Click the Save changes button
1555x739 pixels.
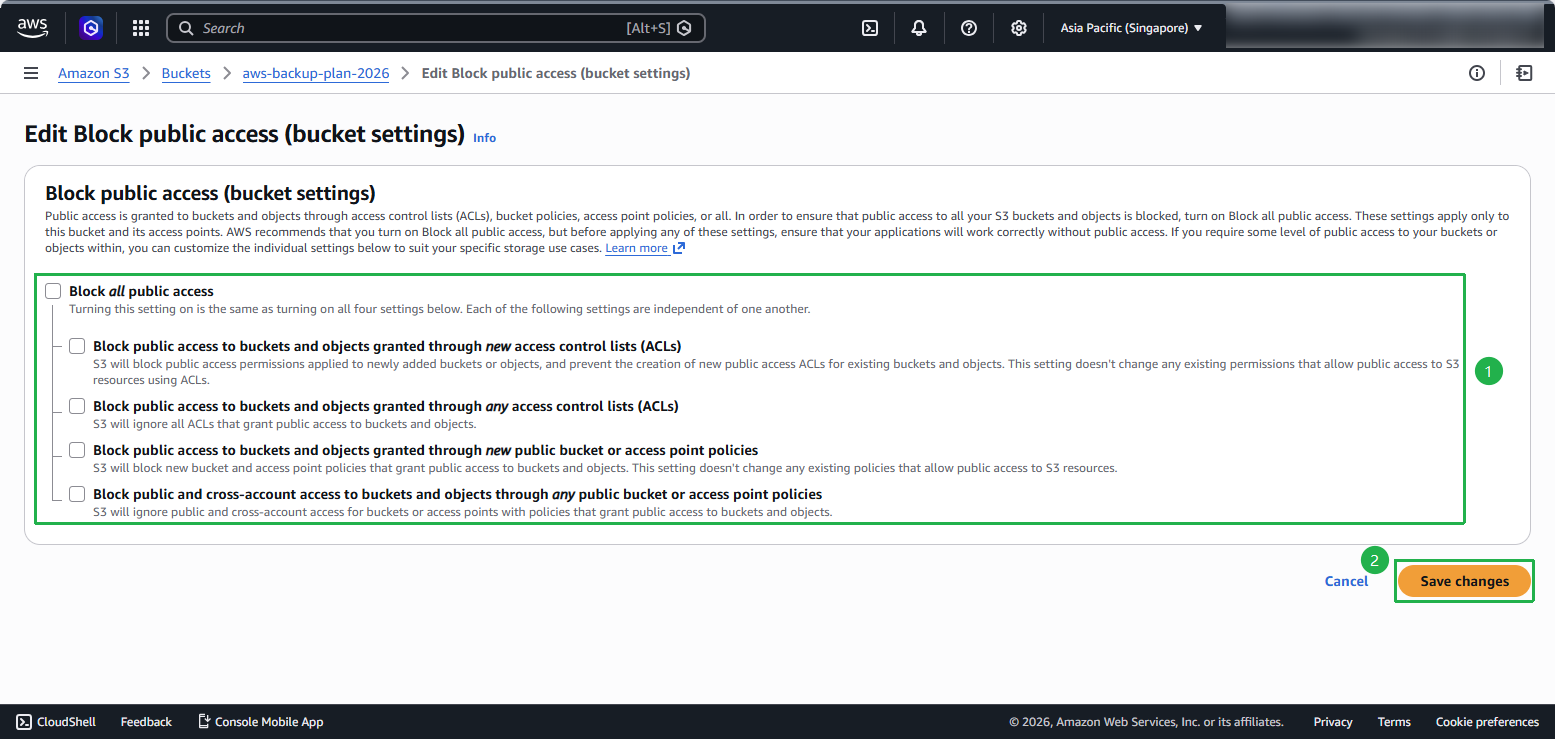point(1464,581)
